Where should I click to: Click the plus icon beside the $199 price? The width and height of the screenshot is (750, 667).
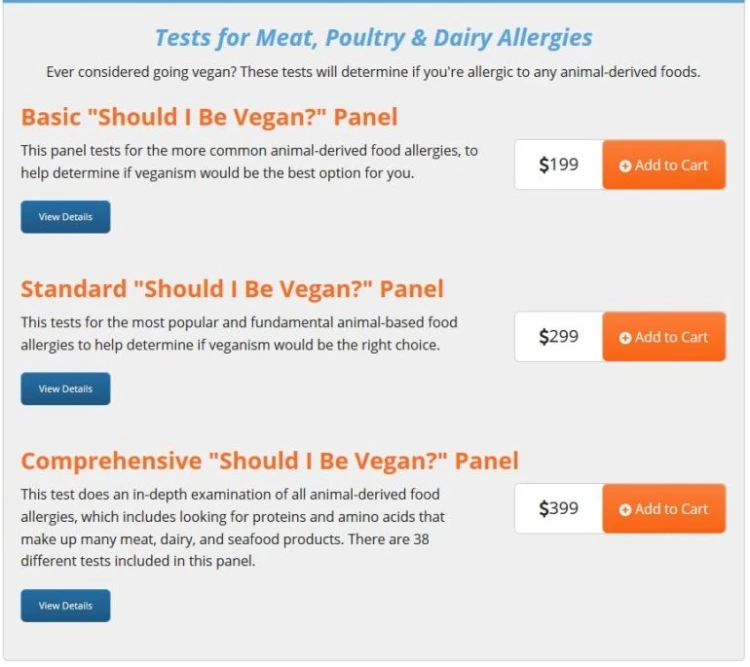point(625,166)
